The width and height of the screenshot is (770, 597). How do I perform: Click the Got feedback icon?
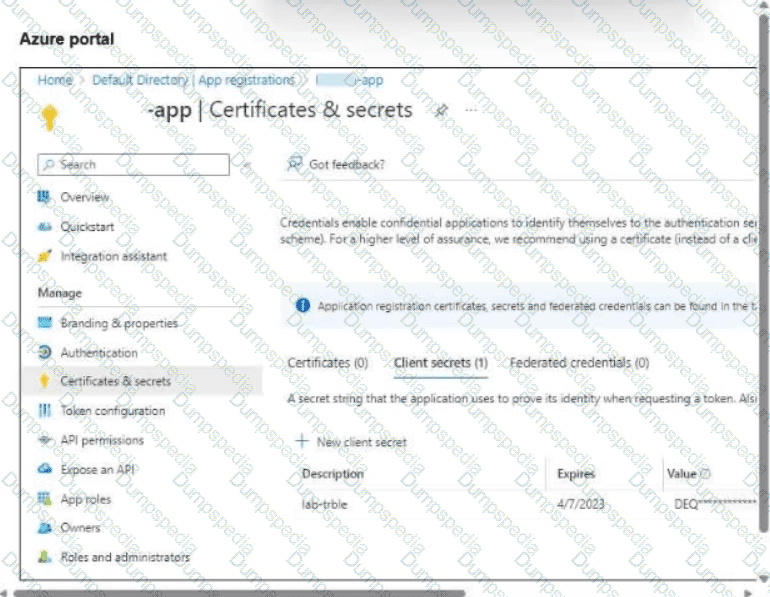tap(295, 164)
